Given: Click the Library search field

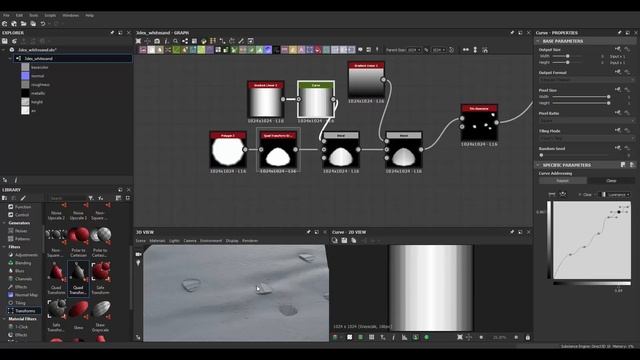Looking at the screenshot, I should click(x=67, y=198).
